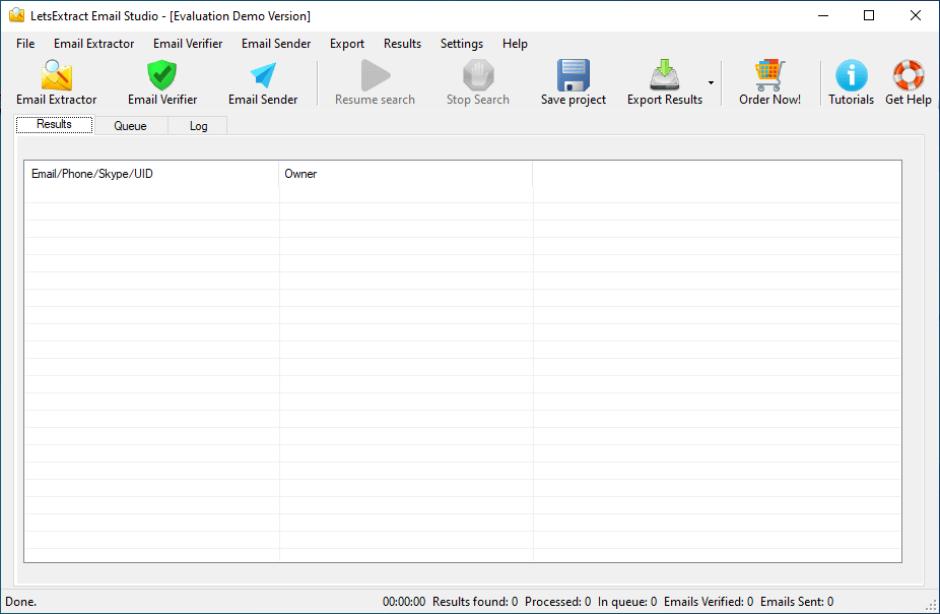The width and height of the screenshot is (940, 614).
Task: Click the 00:00:00 elapsed timer
Action: [x=404, y=601]
